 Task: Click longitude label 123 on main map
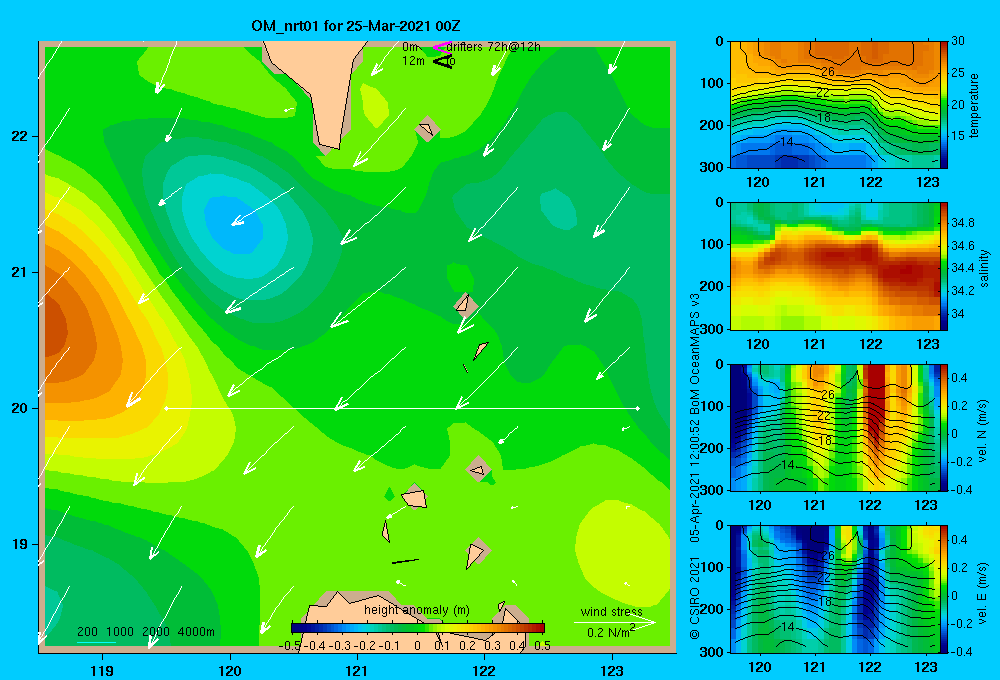point(612,670)
